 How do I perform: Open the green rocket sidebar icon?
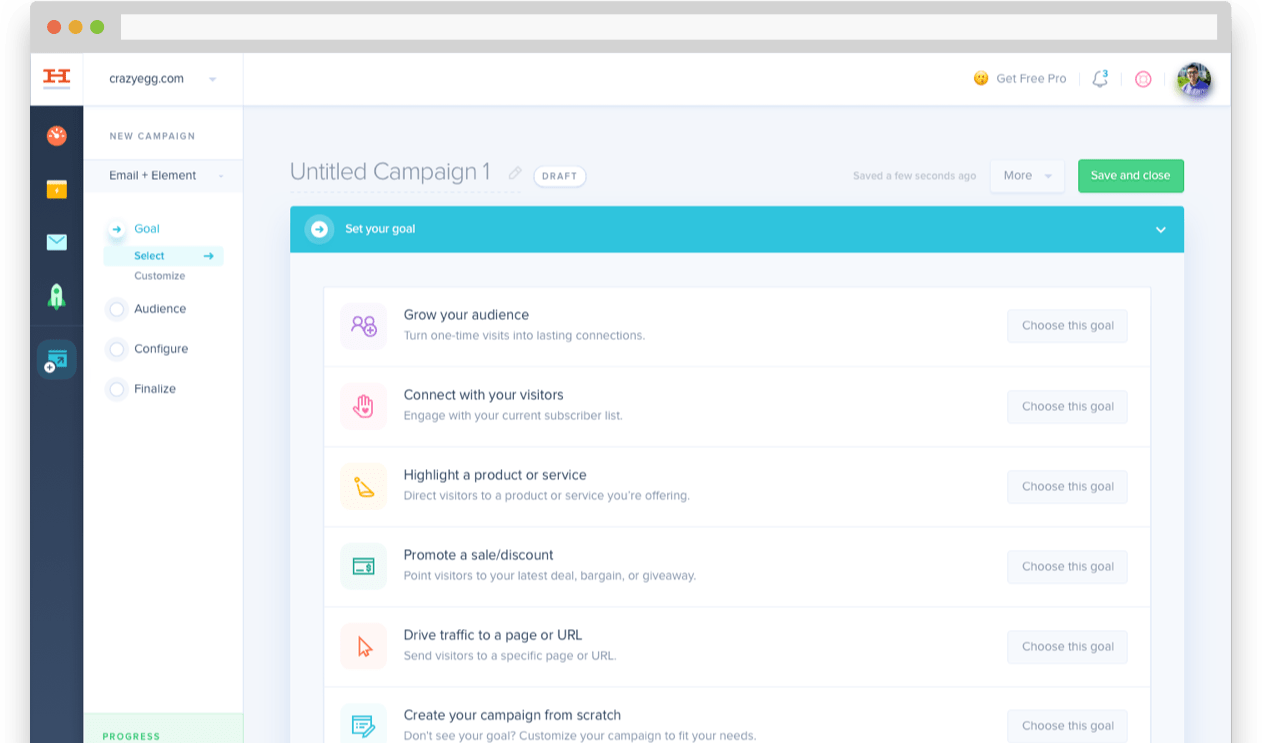click(x=57, y=296)
